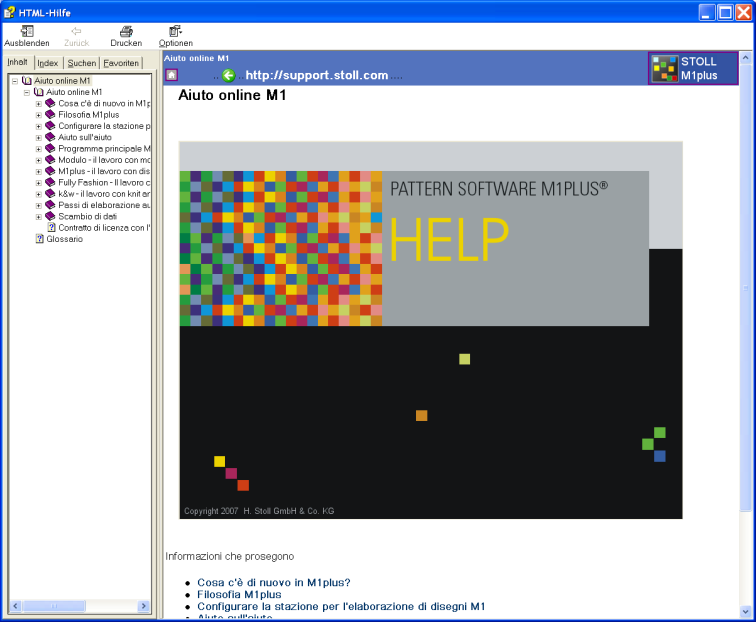Switch to the Index tab

click(x=47, y=63)
